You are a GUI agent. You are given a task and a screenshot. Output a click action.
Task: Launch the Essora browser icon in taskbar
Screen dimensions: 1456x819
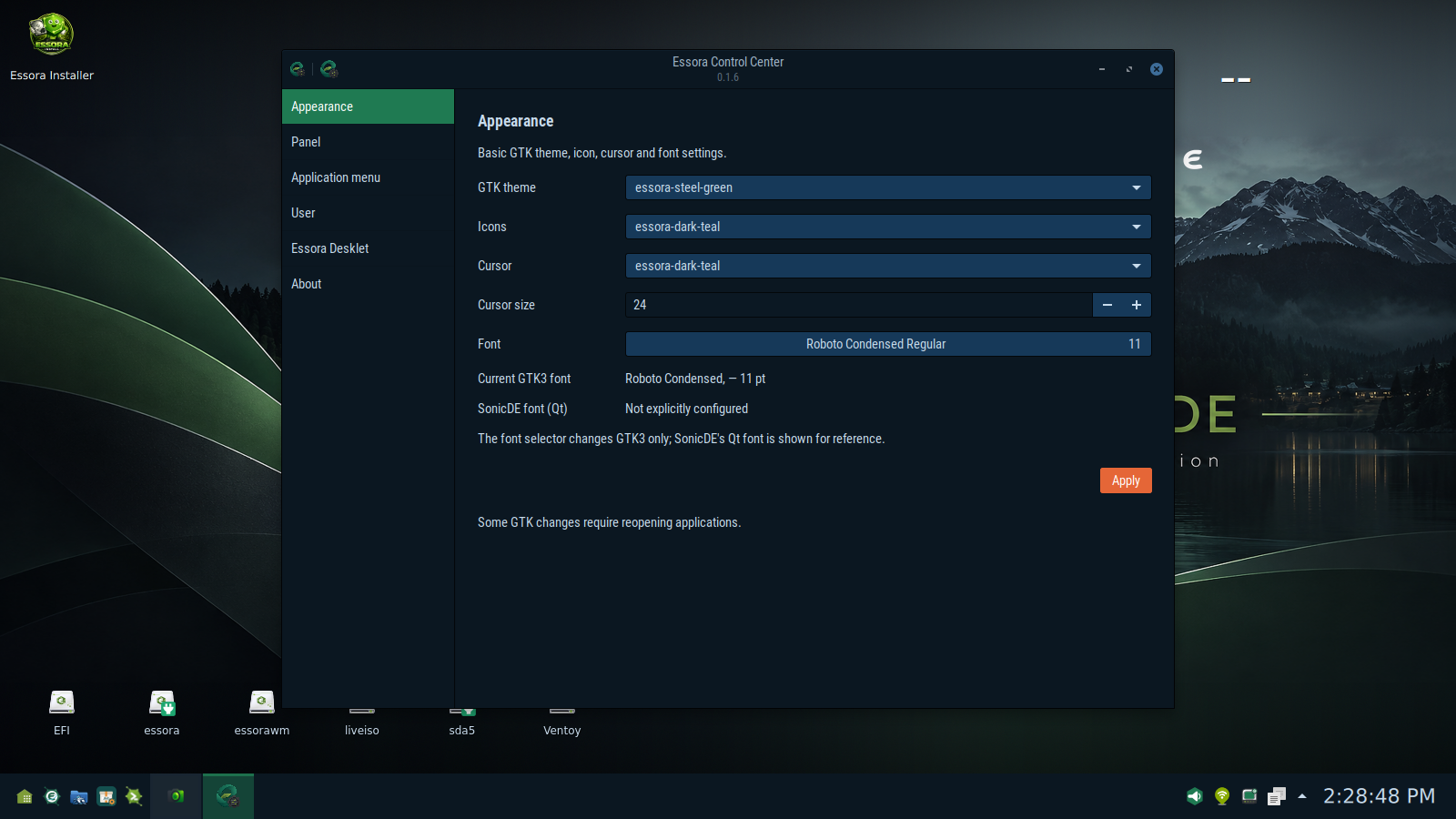pyautogui.click(x=52, y=796)
